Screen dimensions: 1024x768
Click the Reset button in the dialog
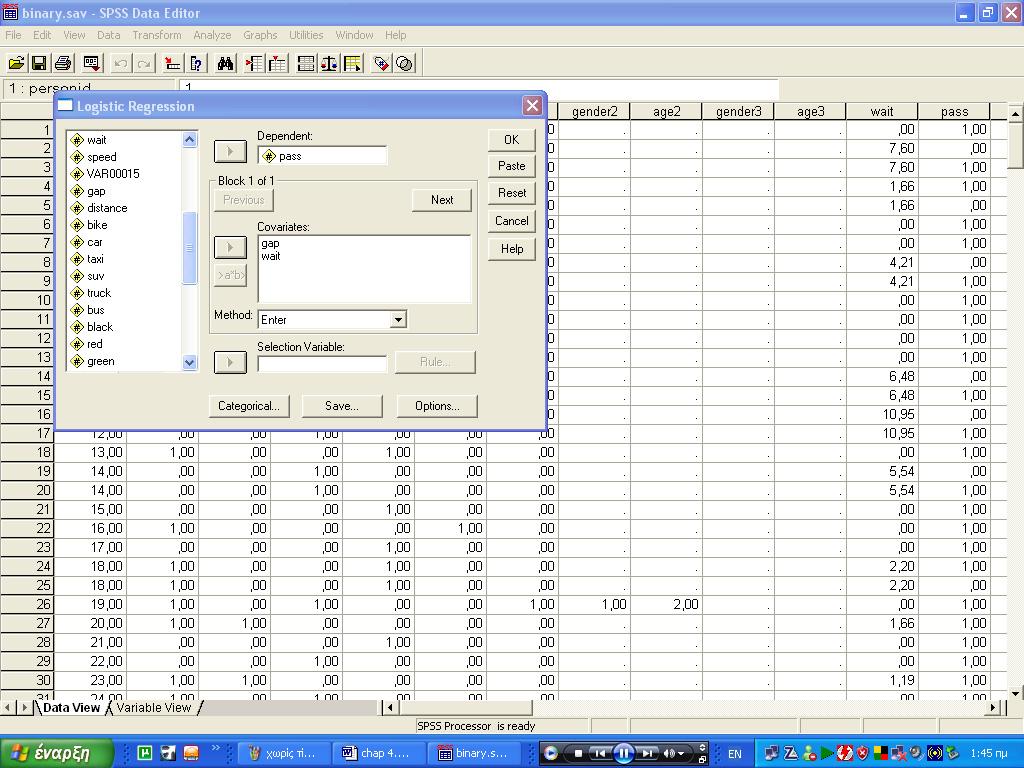coord(511,193)
